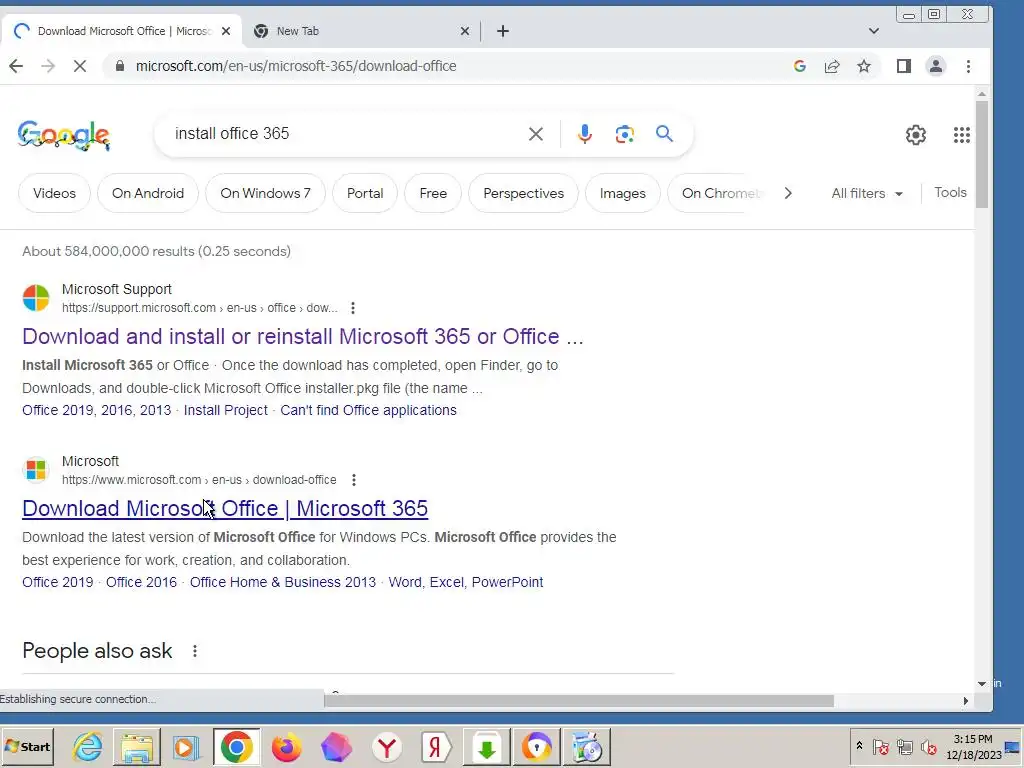Clear the search box with the X icon

pos(536,134)
